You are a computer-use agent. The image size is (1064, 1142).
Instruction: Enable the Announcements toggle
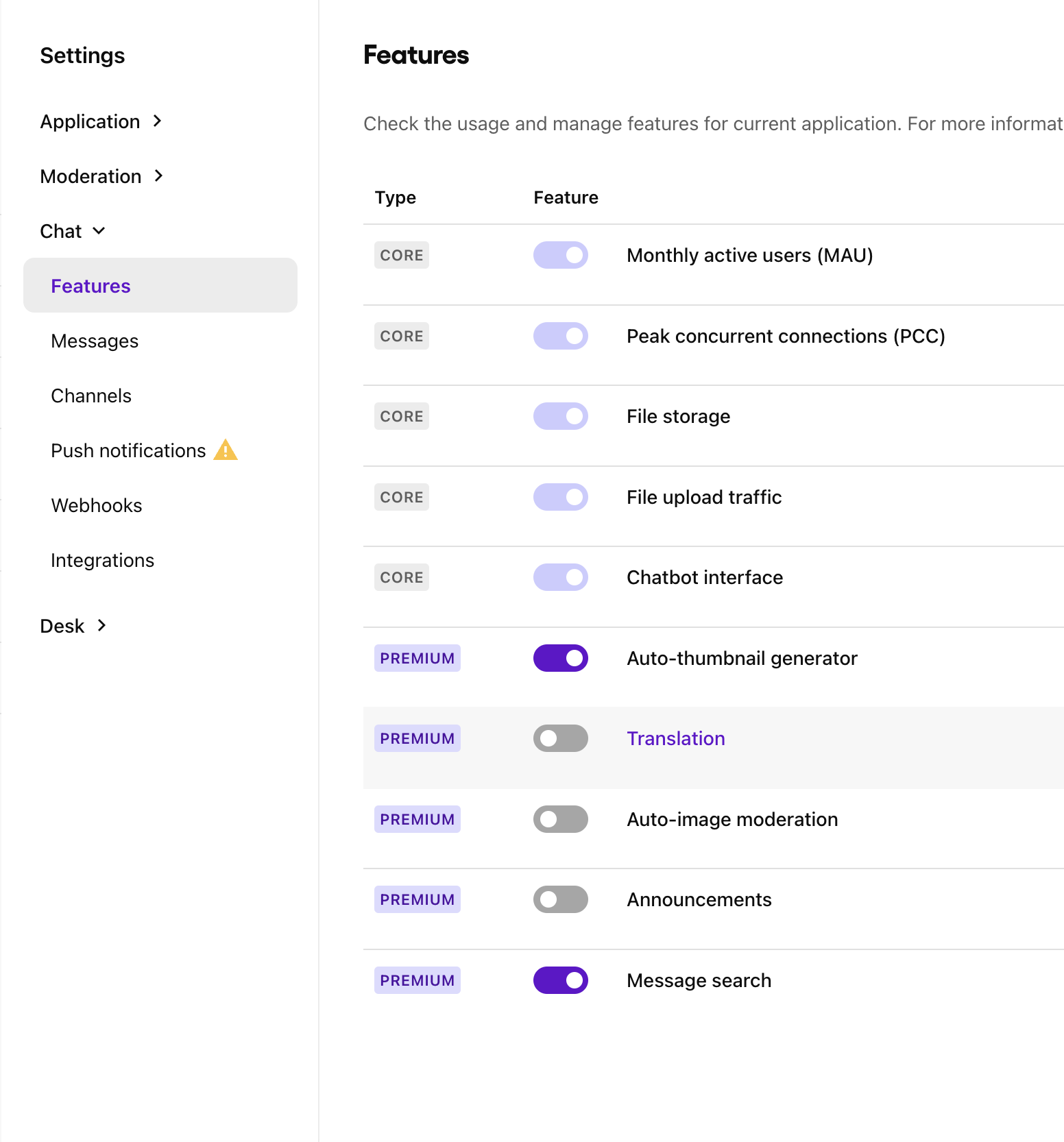[560, 899]
